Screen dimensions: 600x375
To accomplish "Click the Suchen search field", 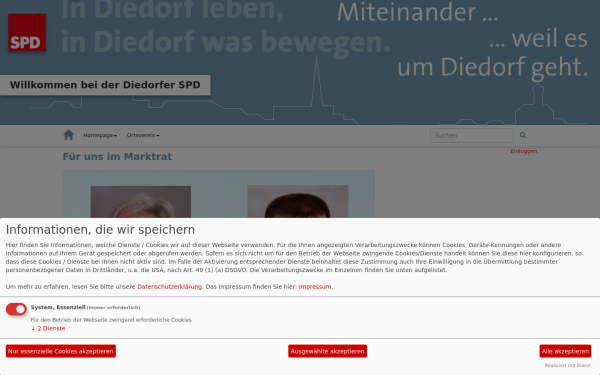I will pyautogui.click(x=471, y=135).
